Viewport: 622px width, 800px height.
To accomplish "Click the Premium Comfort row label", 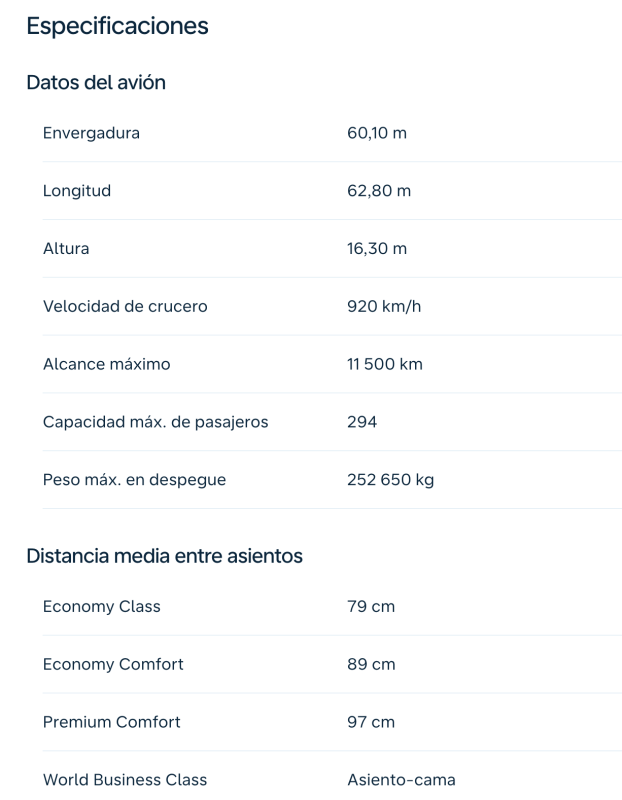I will [x=112, y=722].
